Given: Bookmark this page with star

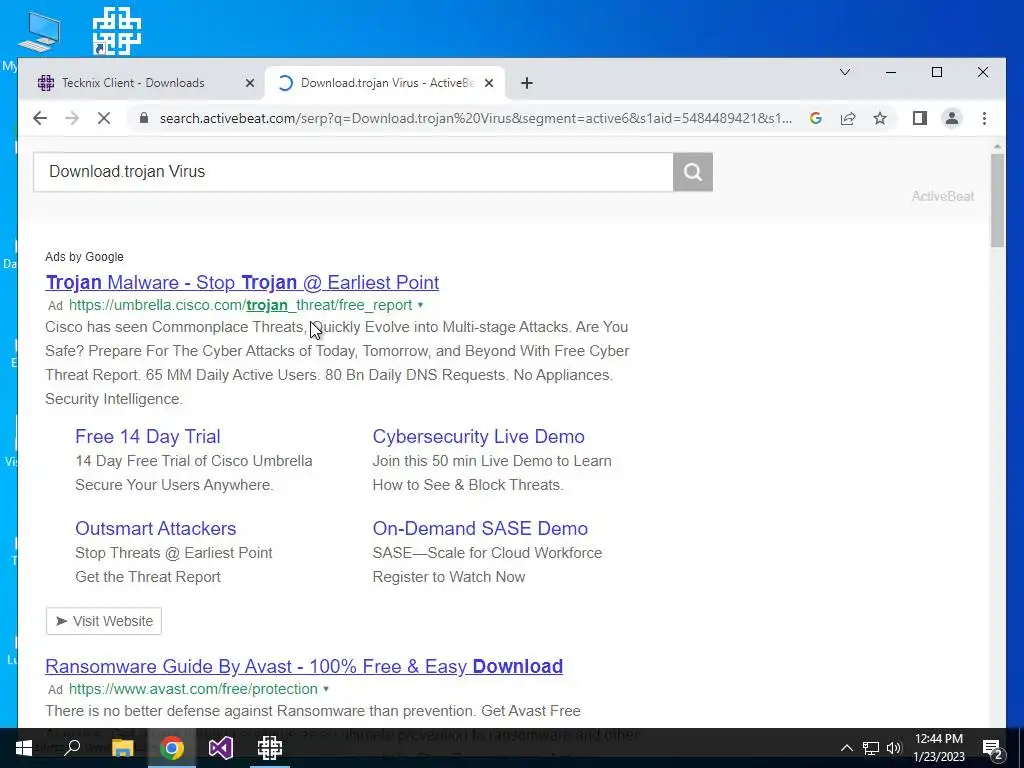Looking at the screenshot, I should [880, 118].
